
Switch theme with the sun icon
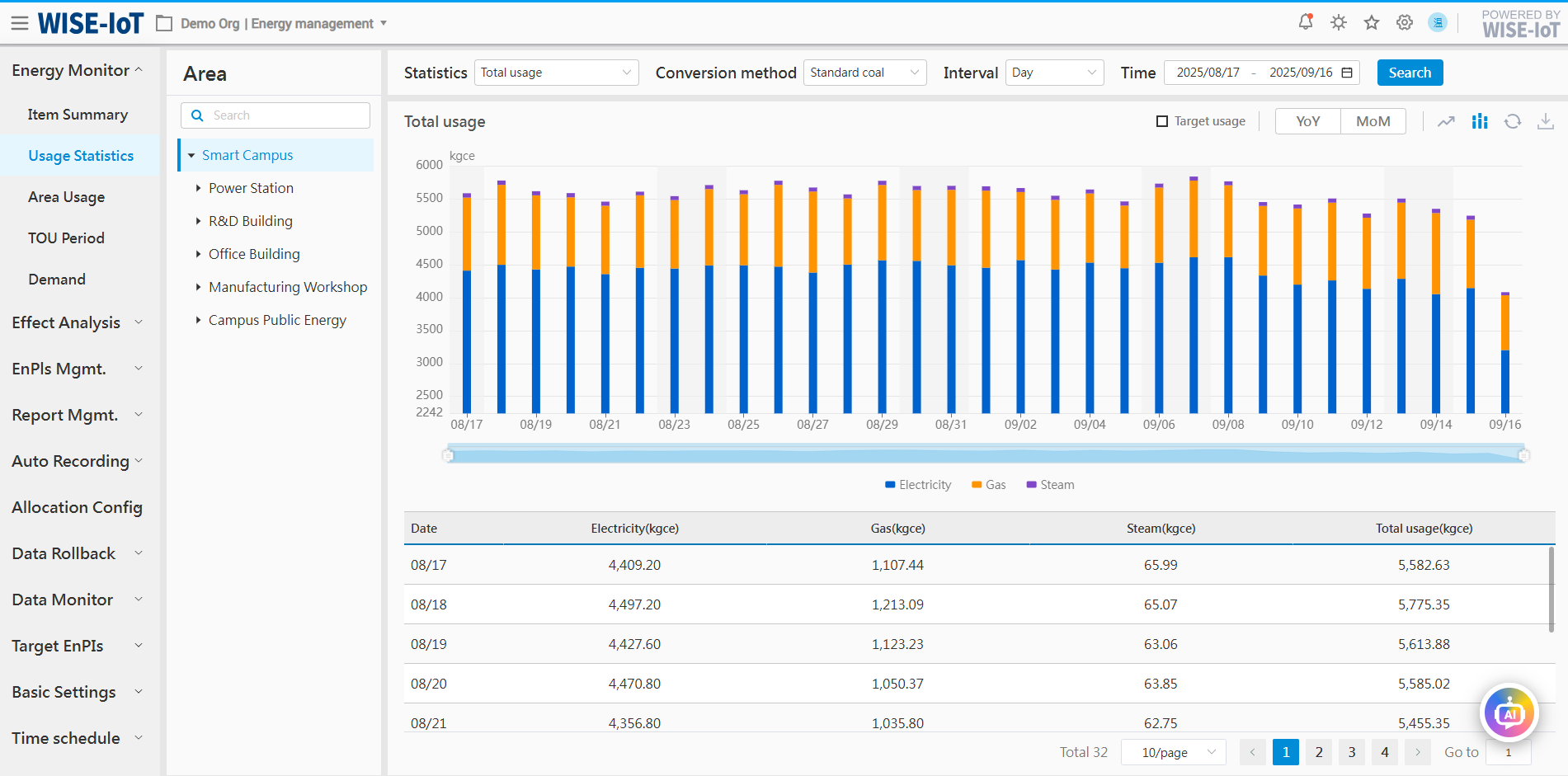click(1338, 22)
